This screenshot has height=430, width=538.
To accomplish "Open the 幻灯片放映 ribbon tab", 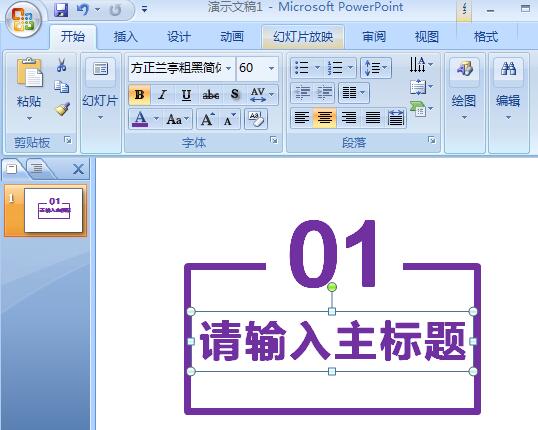I will click(x=303, y=37).
